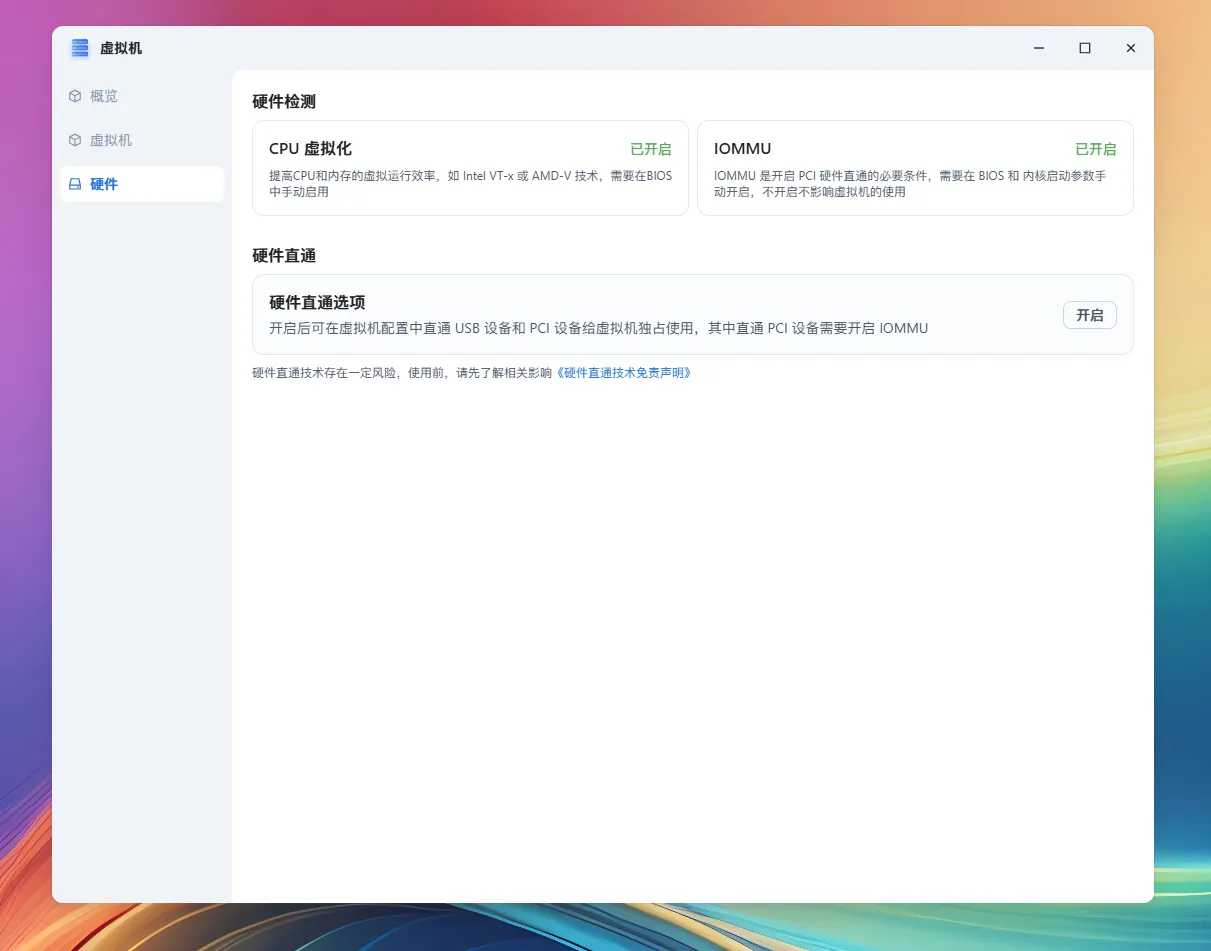Enable hardware passthrough with the 开启 button

(1089, 315)
